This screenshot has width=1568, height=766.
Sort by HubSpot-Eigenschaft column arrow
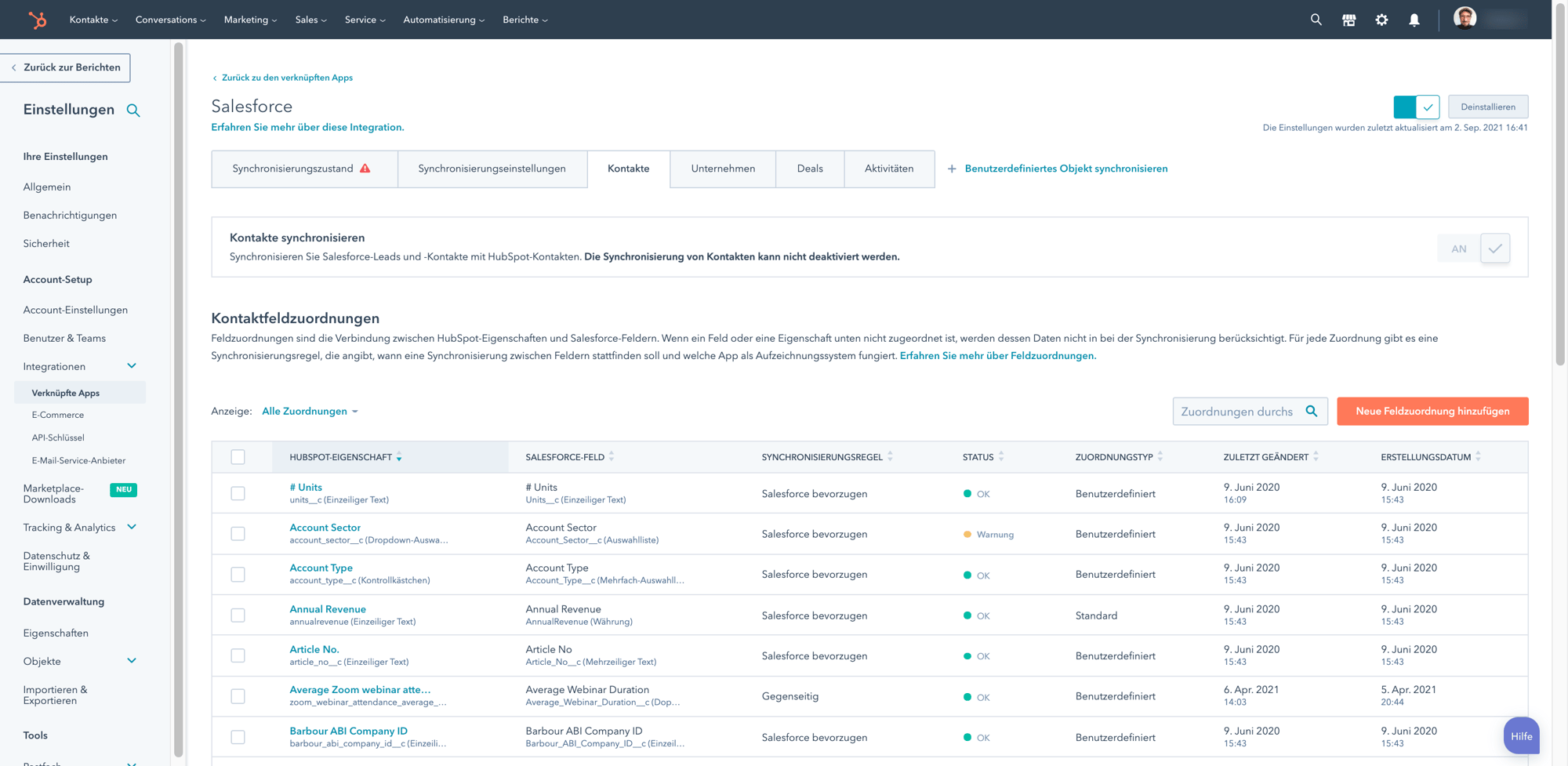(x=399, y=457)
